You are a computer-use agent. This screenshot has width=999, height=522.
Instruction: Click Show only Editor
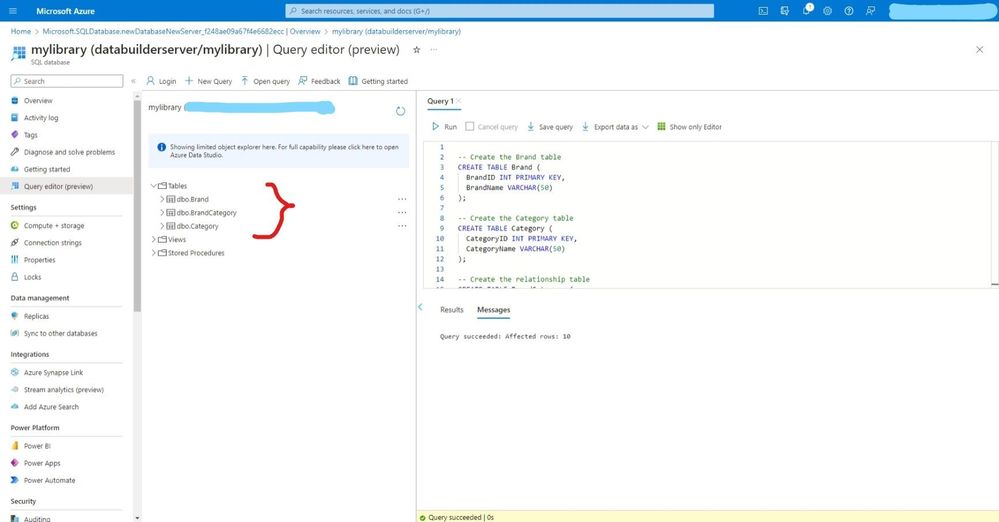coord(689,127)
